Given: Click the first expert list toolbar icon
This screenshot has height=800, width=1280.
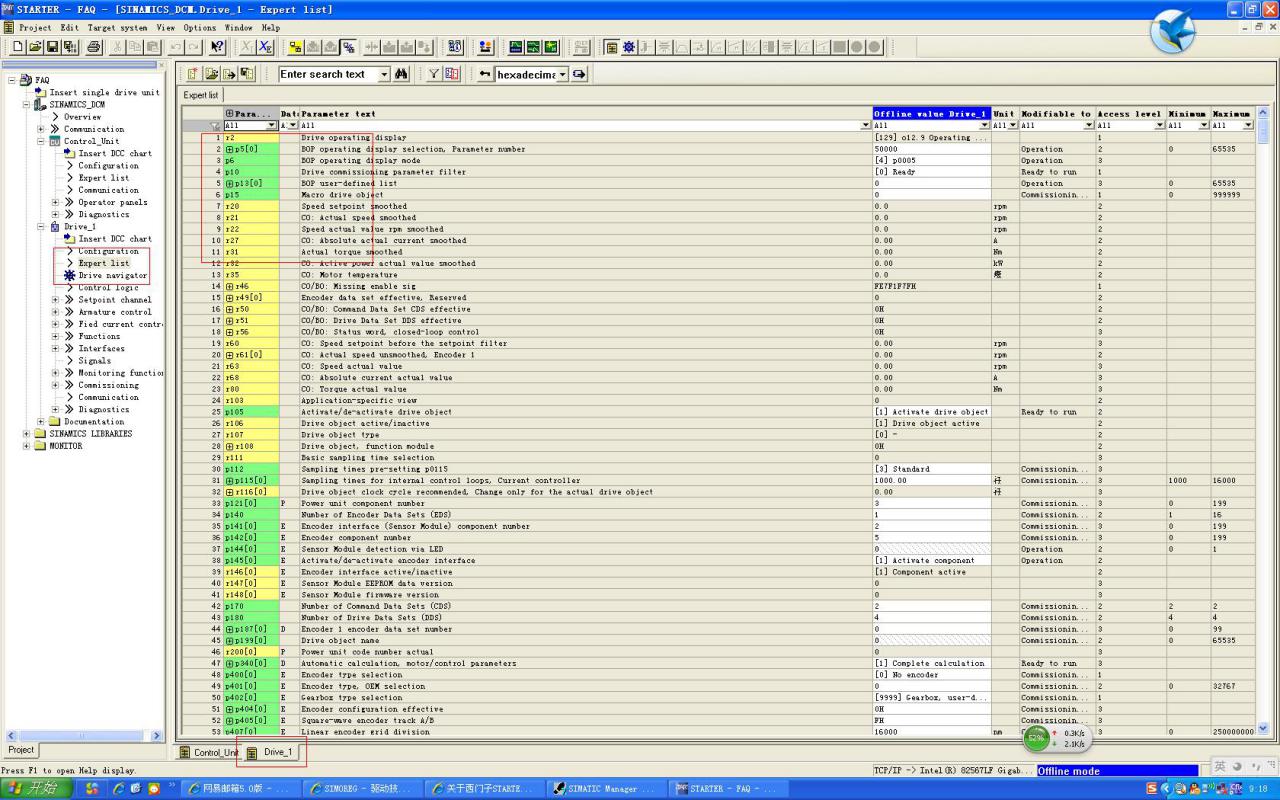Looking at the screenshot, I should [x=192, y=74].
